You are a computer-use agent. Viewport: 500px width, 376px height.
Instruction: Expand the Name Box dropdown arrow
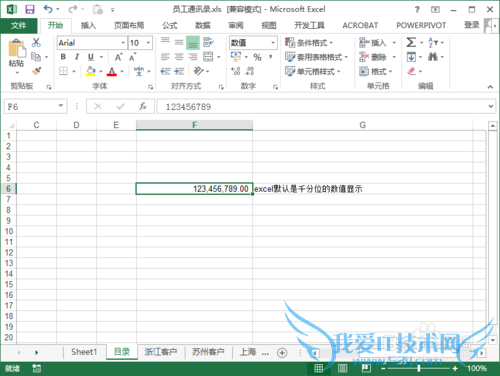click(61, 106)
